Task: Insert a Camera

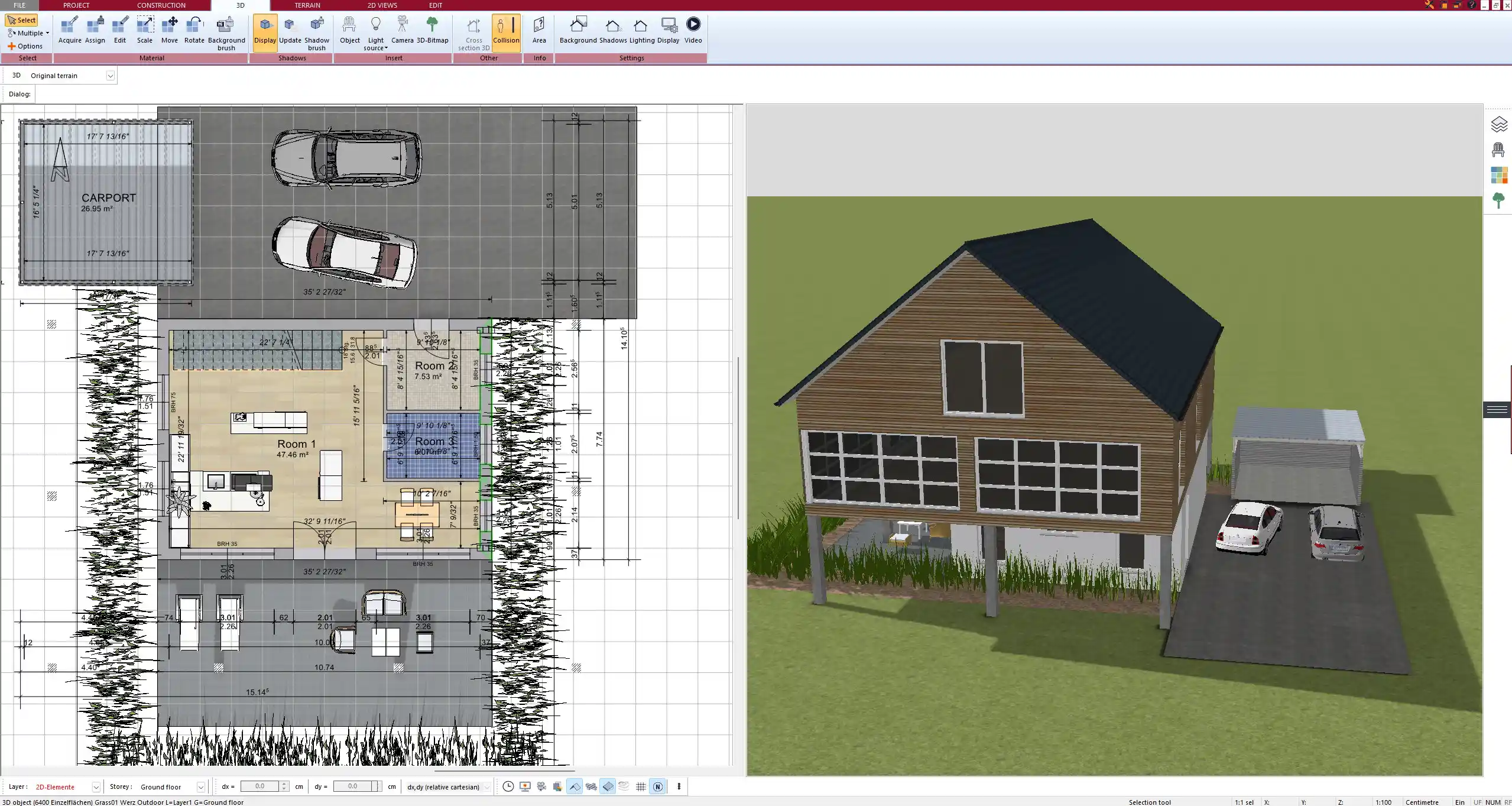Action: point(403,30)
